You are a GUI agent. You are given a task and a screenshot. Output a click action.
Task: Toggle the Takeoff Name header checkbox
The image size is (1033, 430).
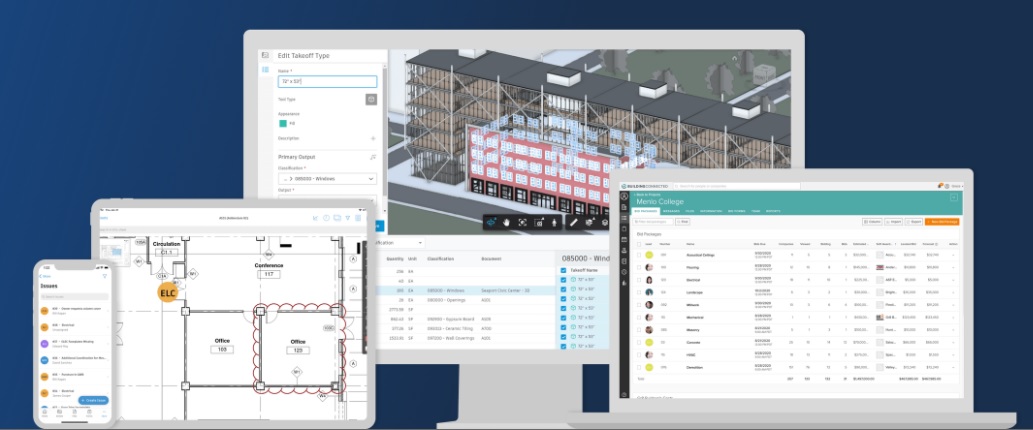563,270
